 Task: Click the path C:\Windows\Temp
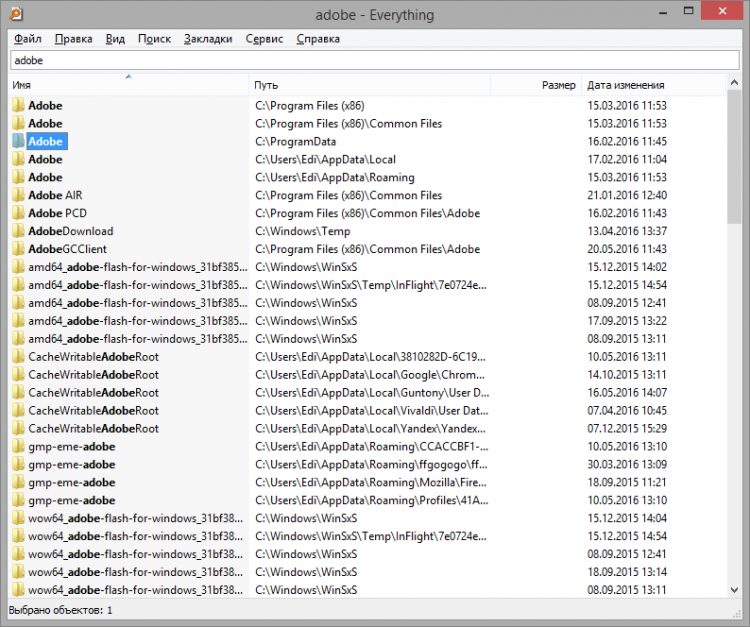(303, 231)
